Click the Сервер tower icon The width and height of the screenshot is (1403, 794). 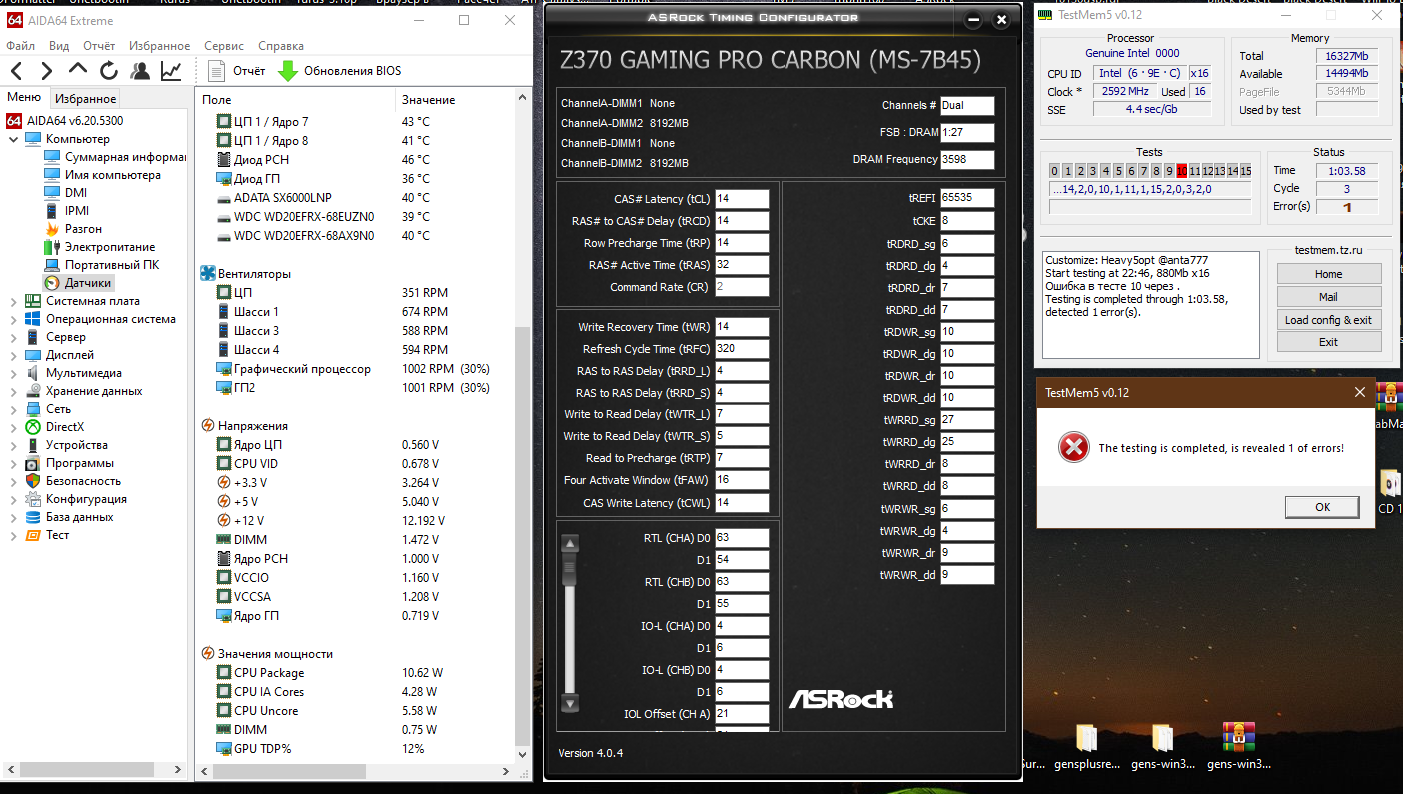tap(32, 337)
